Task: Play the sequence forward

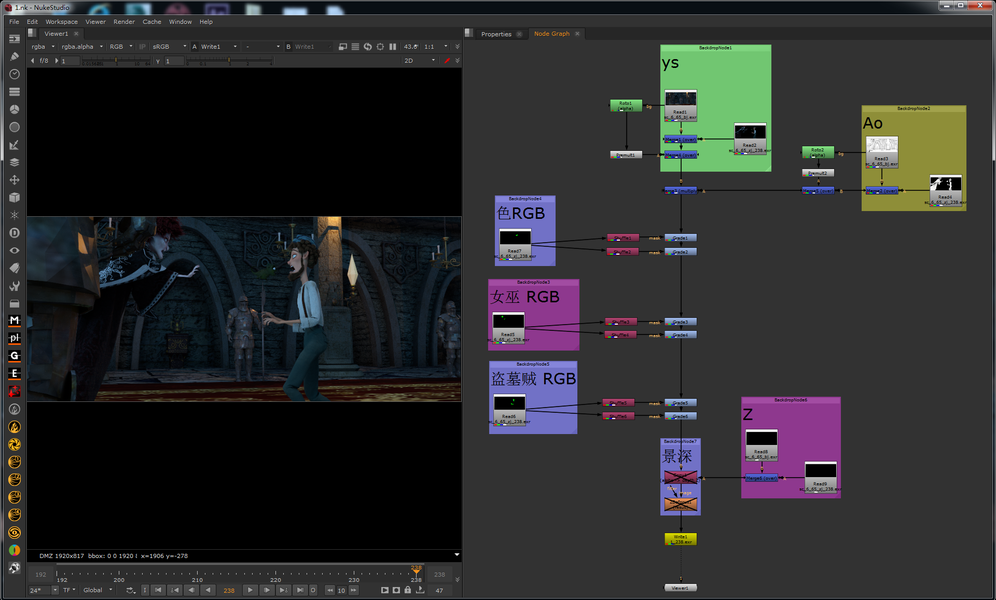Action: click(x=250, y=590)
